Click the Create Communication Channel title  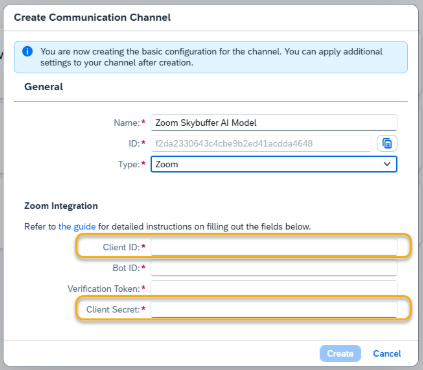point(92,17)
